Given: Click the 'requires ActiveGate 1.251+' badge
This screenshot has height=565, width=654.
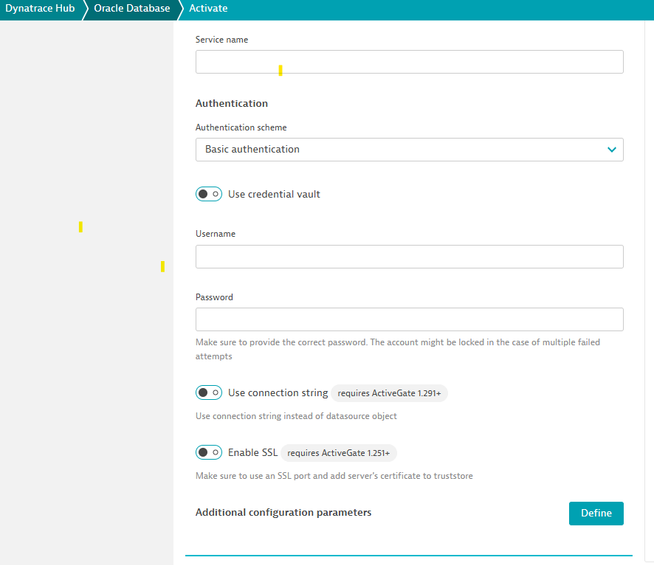Looking at the screenshot, I should pyautogui.click(x=339, y=454).
